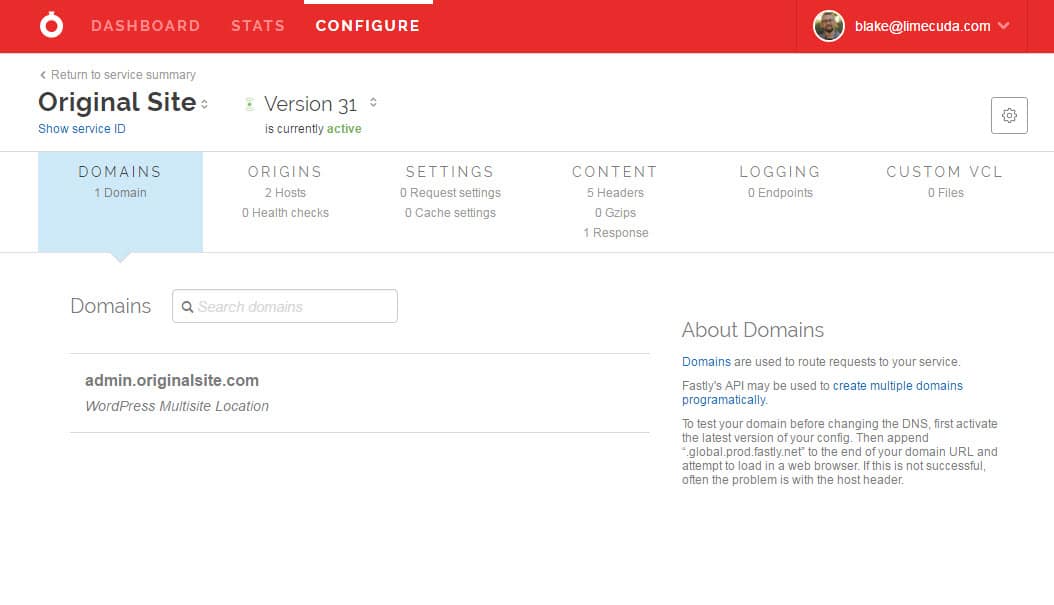1054x605 pixels.
Task: Click the Original Site service title
Action: click(117, 102)
